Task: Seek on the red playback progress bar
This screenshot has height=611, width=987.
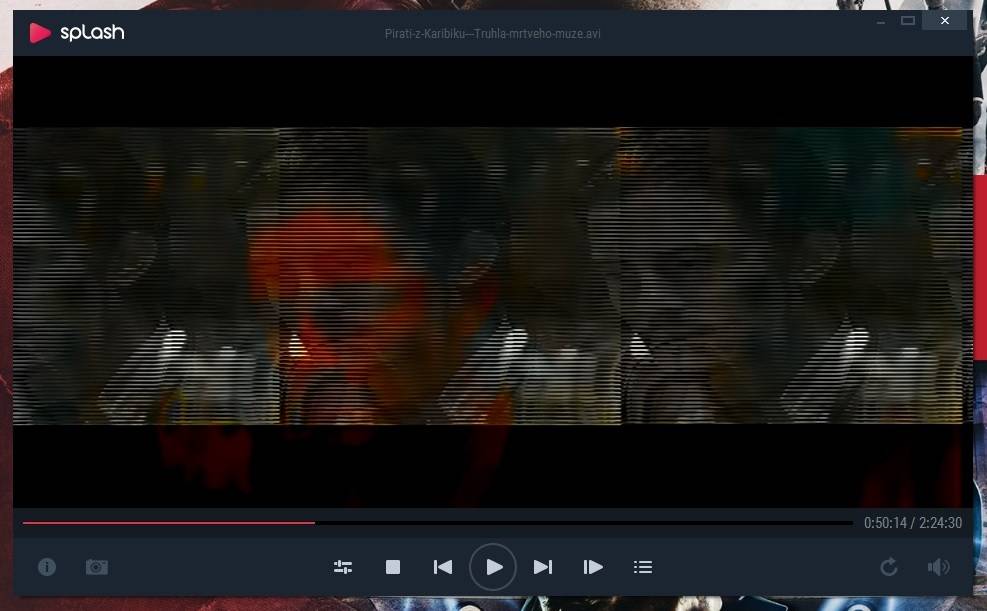Action: [437, 523]
